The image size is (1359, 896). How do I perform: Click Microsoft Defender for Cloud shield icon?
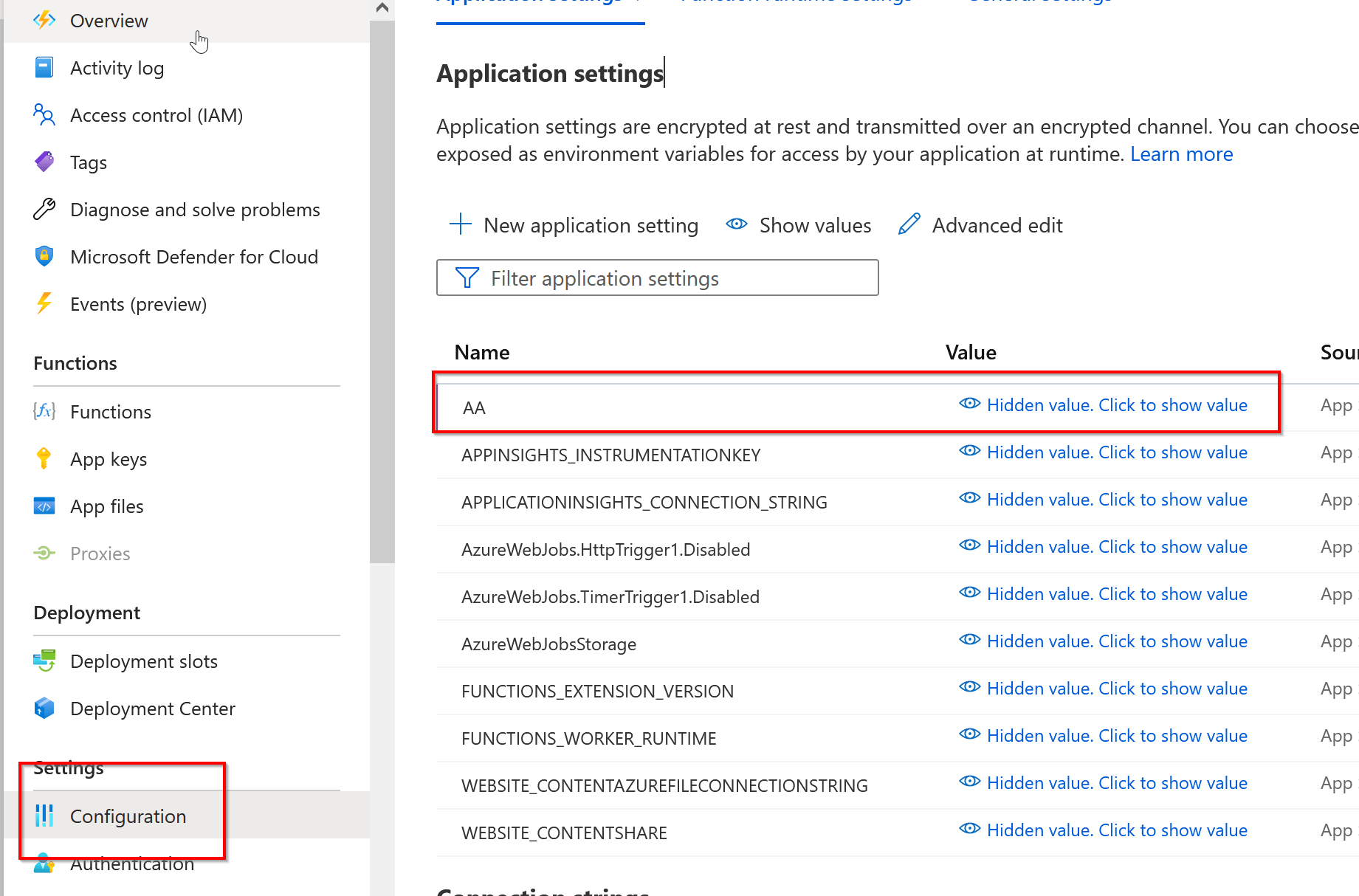pyautogui.click(x=44, y=257)
